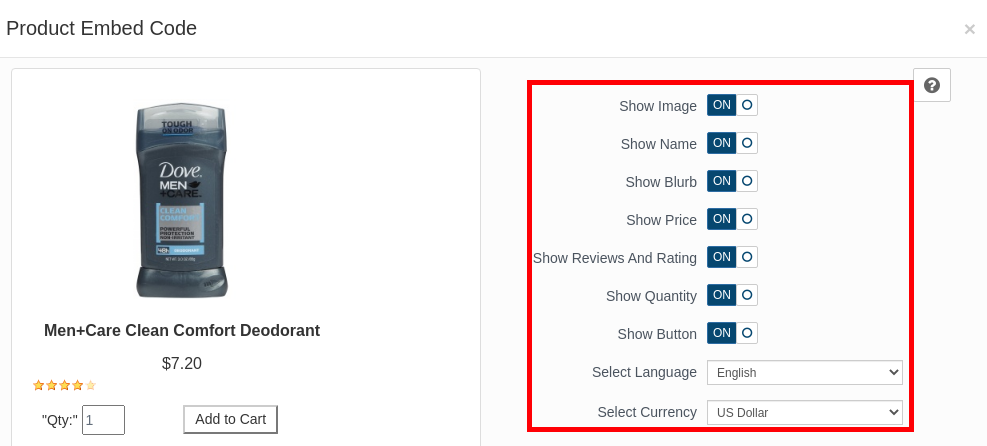The height and width of the screenshot is (446, 987).
Task: Open the Select Language dropdown
Action: click(804, 373)
